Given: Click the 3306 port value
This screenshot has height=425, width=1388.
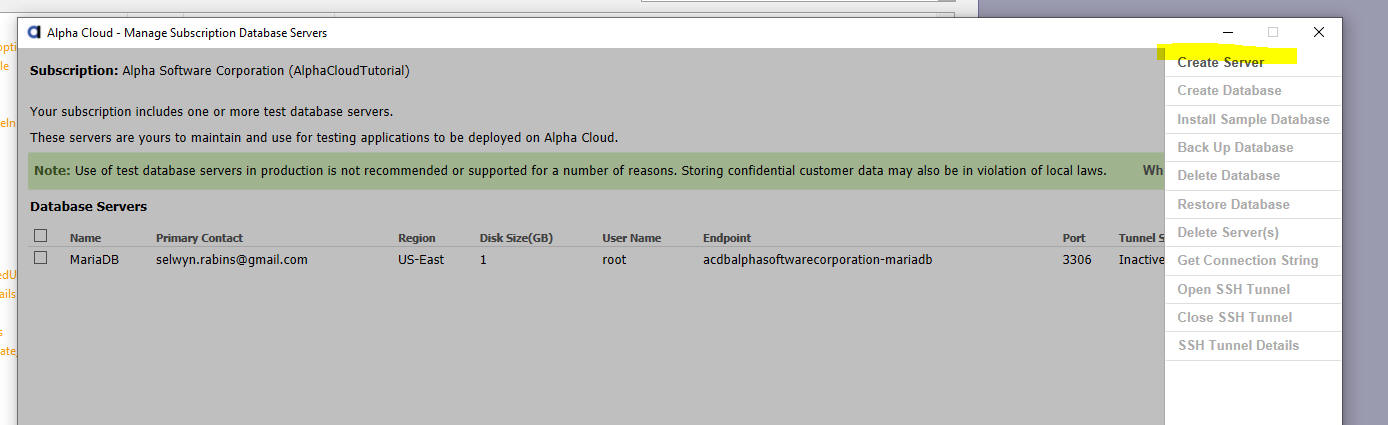Looking at the screenshot, I should pos(1077,259).
